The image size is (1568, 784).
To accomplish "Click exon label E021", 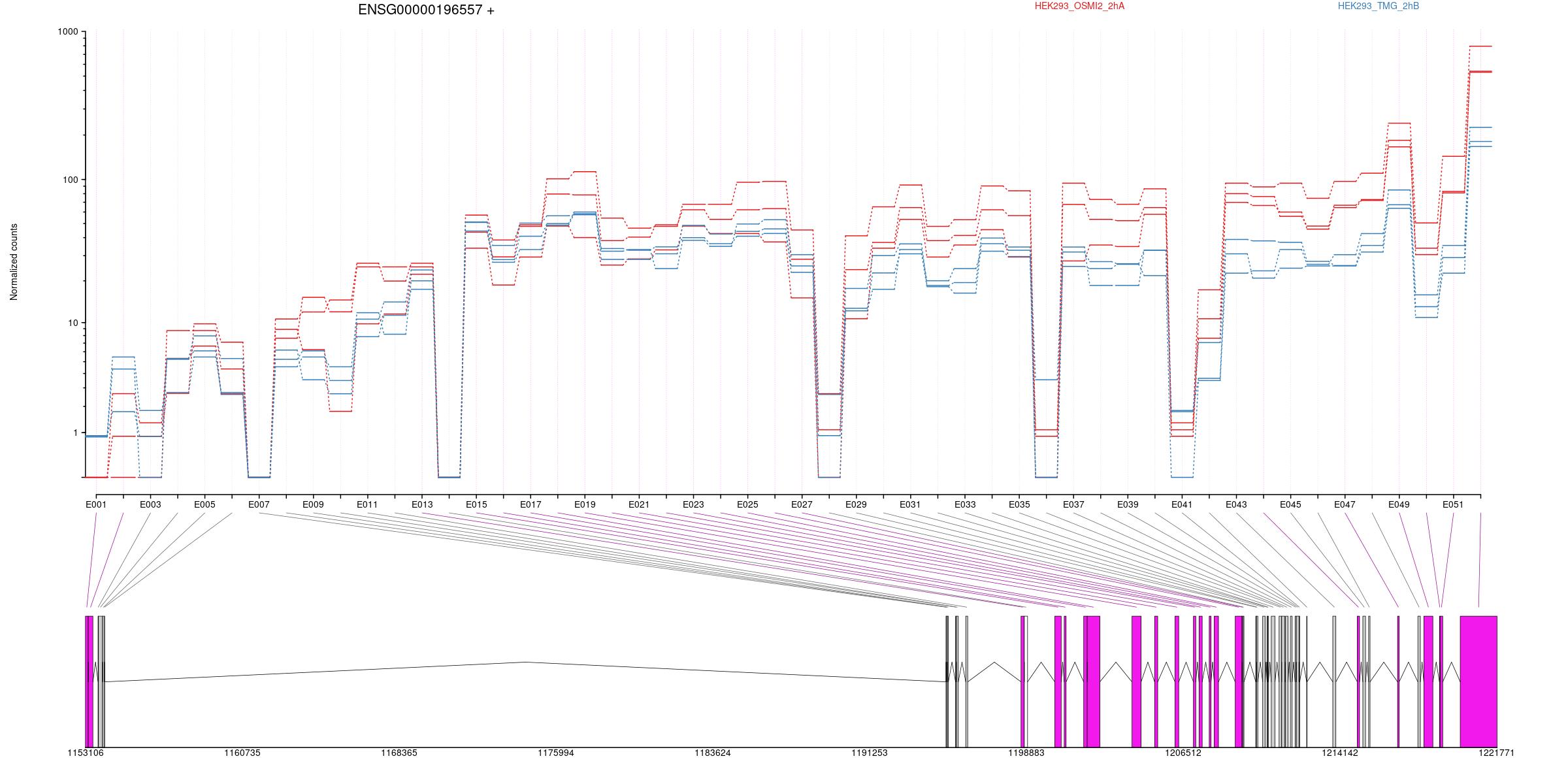I will pos(639,504).
